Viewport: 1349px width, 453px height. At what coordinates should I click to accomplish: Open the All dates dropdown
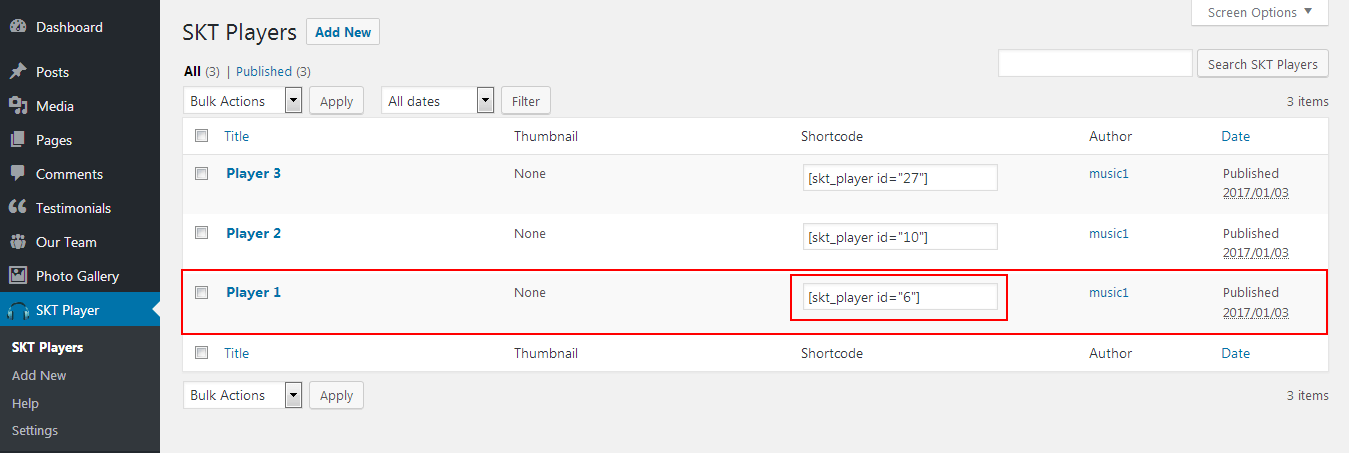coord(438,101)
